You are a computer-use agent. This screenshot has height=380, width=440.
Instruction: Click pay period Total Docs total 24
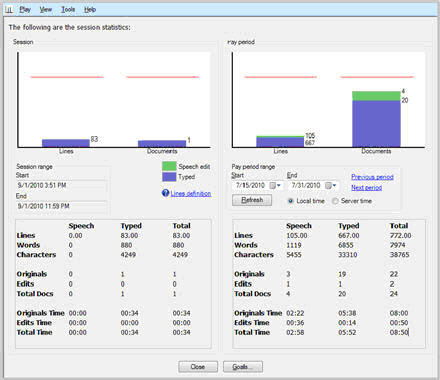coord(394,294)
